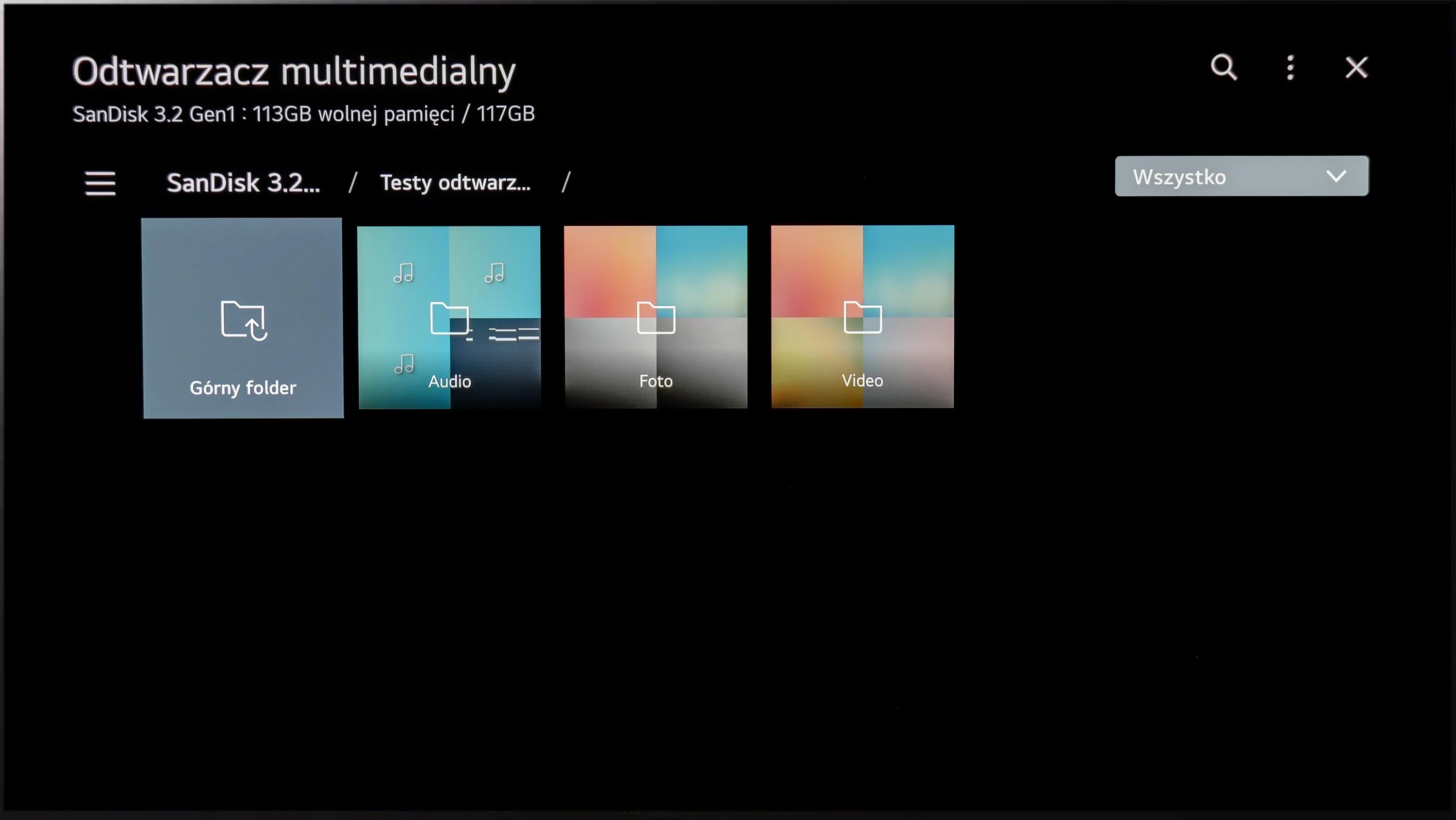Navigate to SanDisk 3.2... breadcrumb
Screen dimensions: 1456x820
tap(243, 183)
